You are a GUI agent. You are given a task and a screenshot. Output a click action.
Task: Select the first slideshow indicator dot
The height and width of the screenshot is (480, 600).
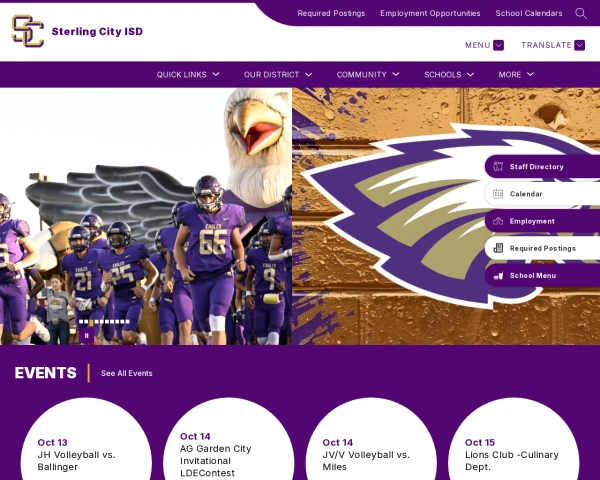[x=81, y=322]
